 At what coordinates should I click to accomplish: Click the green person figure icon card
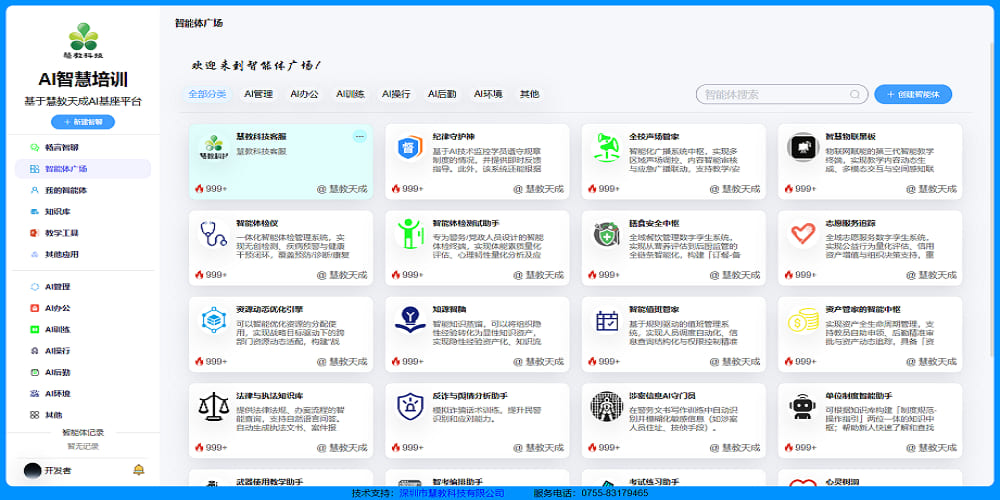point(477,247)
